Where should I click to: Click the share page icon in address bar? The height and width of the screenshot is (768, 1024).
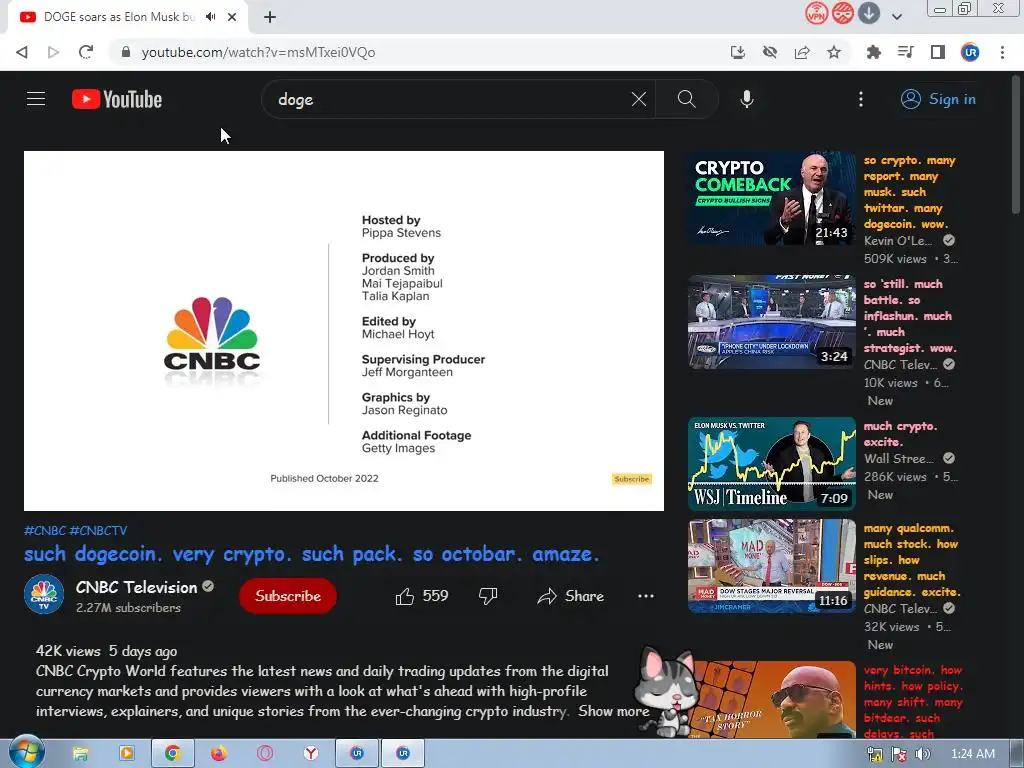[x=802, y=52]
